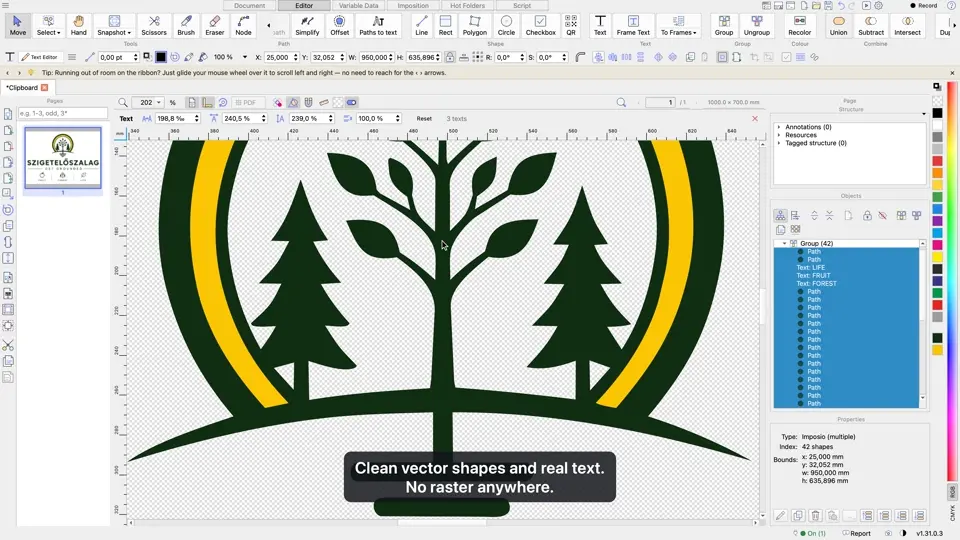Toggle the PDF view button

[246, 102]
